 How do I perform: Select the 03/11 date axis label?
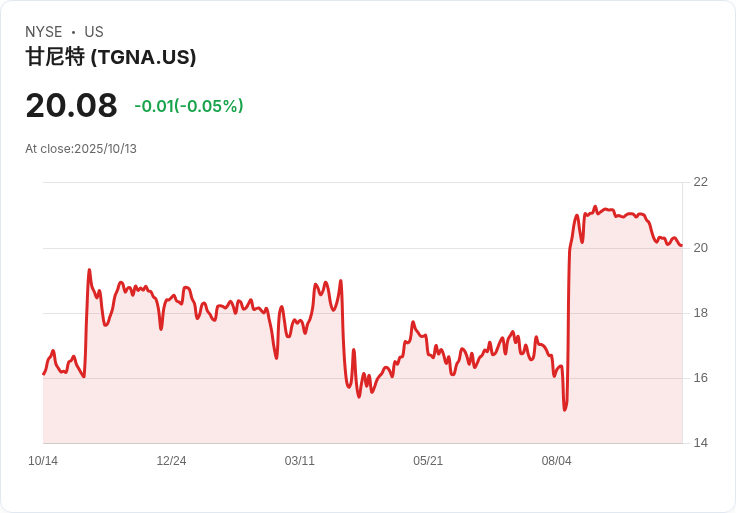coord(300,461)
